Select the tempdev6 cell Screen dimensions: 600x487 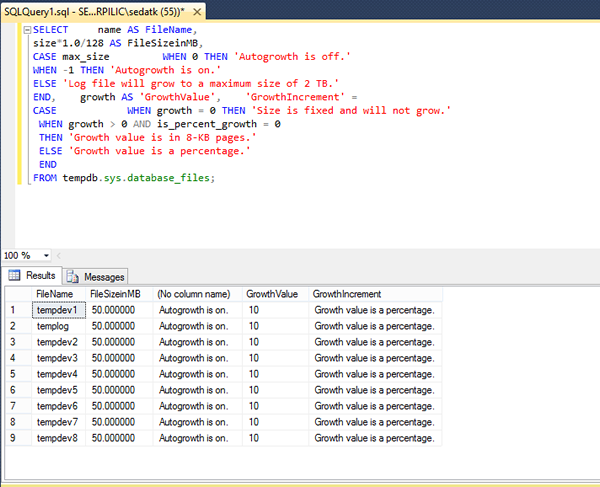coord(59,406)
